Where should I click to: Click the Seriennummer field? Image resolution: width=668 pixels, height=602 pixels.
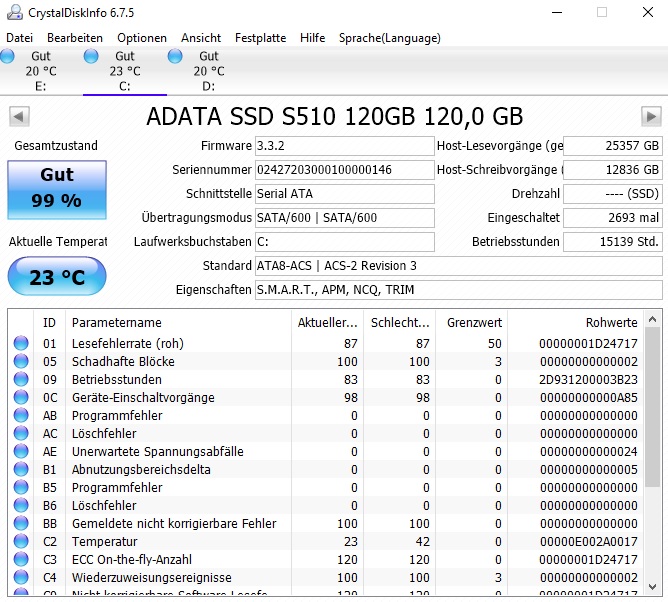point(345,170)
